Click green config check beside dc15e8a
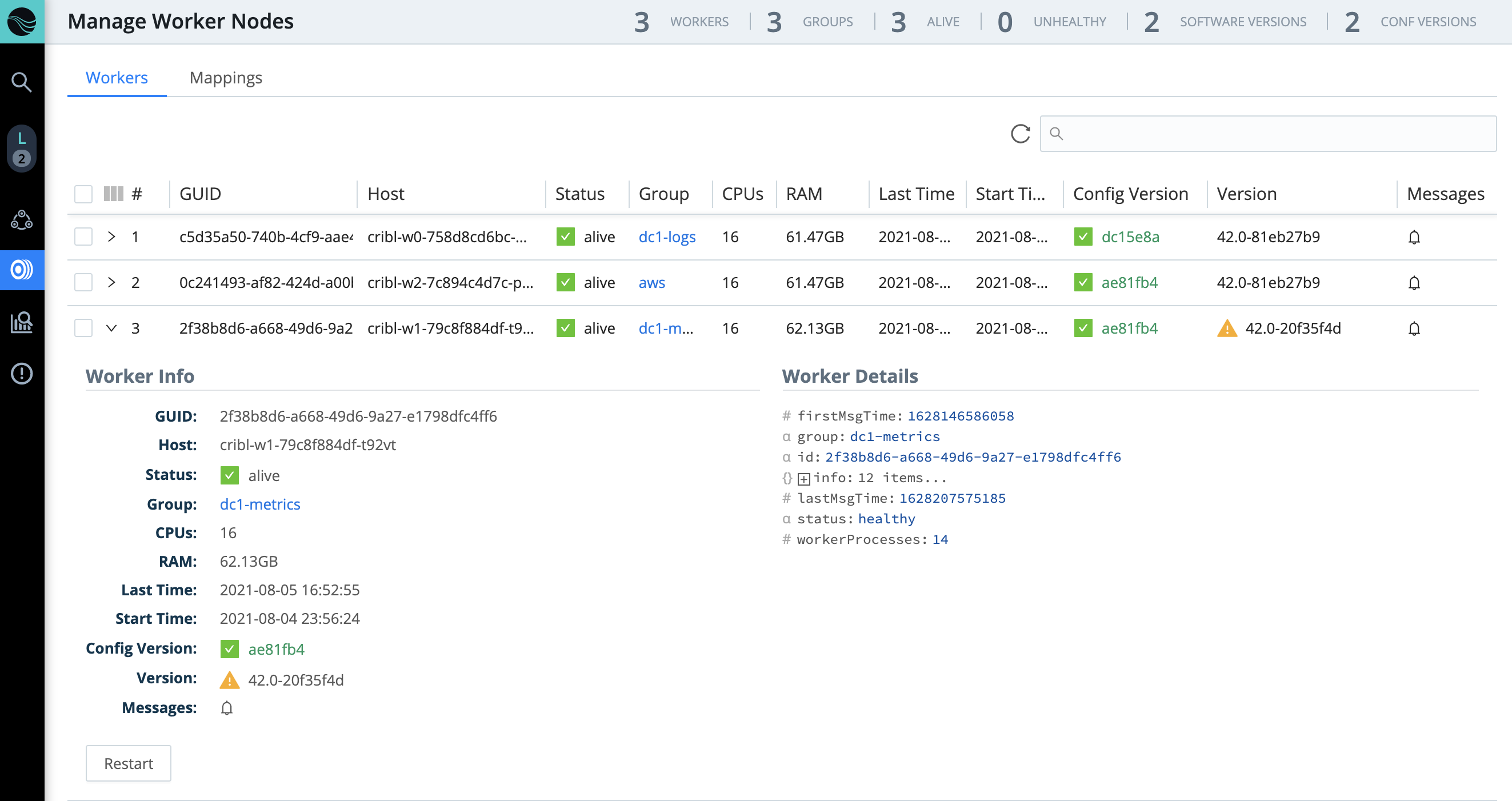 coord(1083,237)
